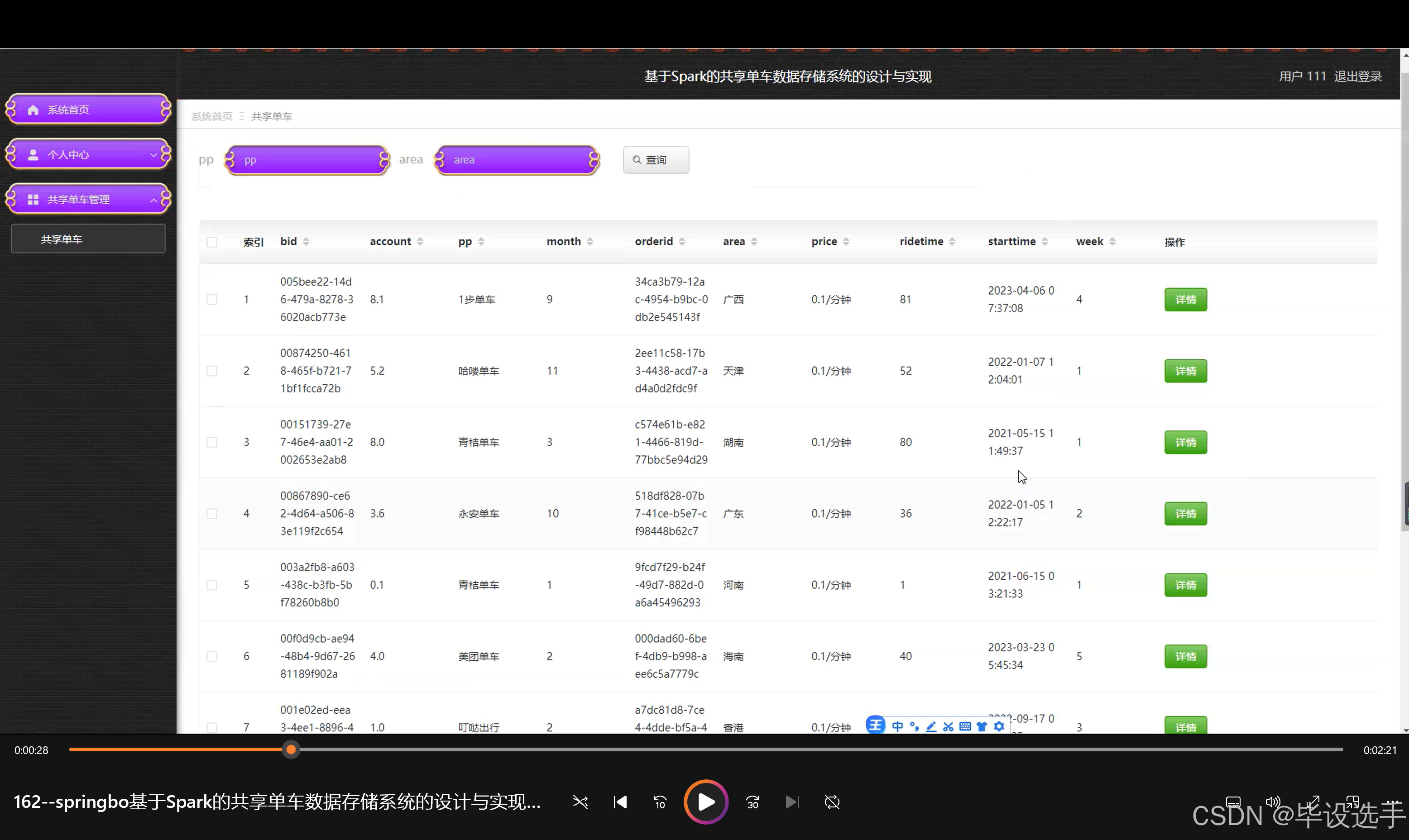Click the 退出登录 logout link
This screenshot has width=1409, height=840.
pos(1357,76)
